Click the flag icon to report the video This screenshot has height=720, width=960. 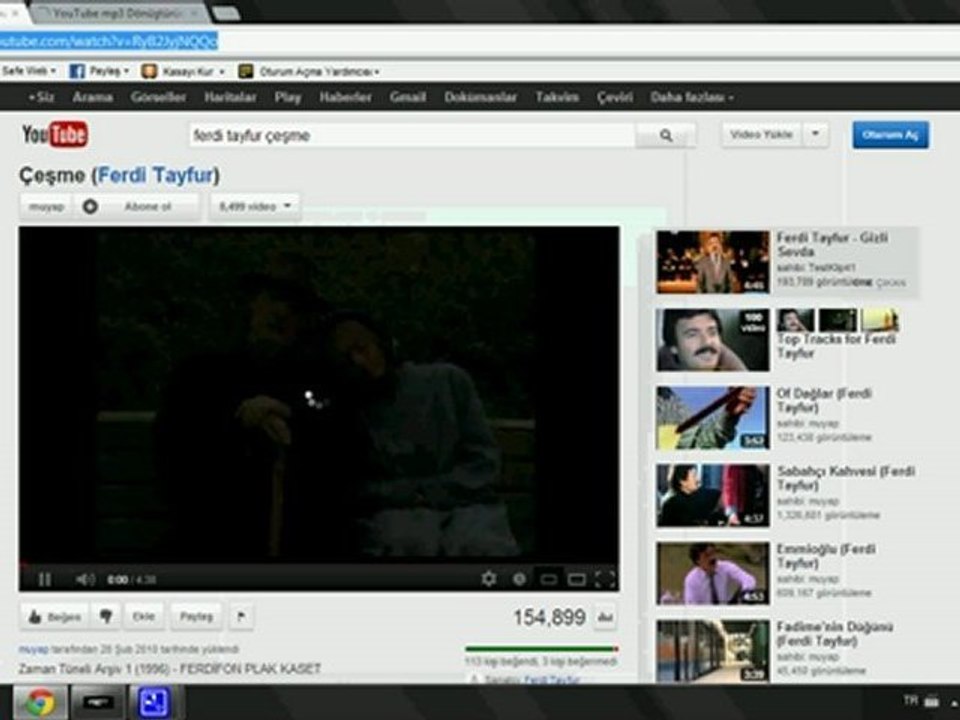(x=241, y=617)
